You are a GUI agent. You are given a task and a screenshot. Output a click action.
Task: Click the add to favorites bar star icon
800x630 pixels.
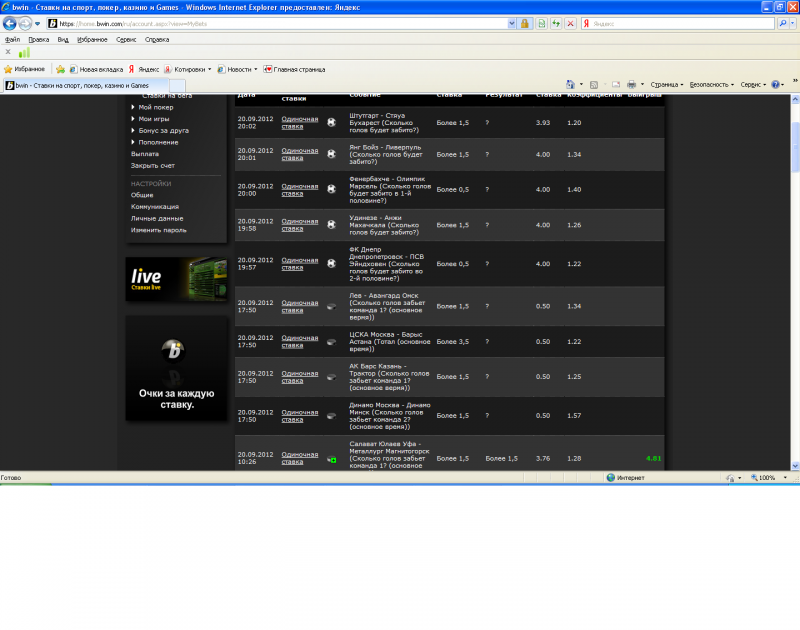60,69
